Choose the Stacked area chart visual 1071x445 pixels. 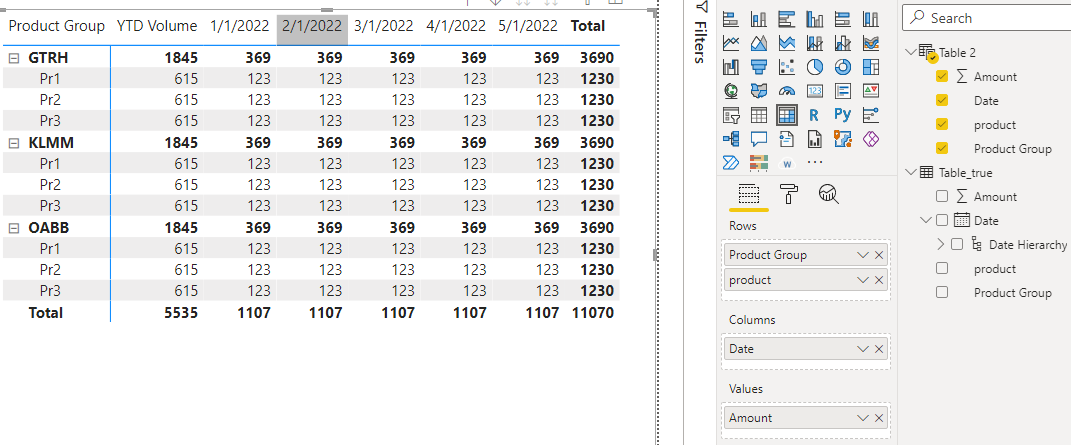[x=787, y=43]
